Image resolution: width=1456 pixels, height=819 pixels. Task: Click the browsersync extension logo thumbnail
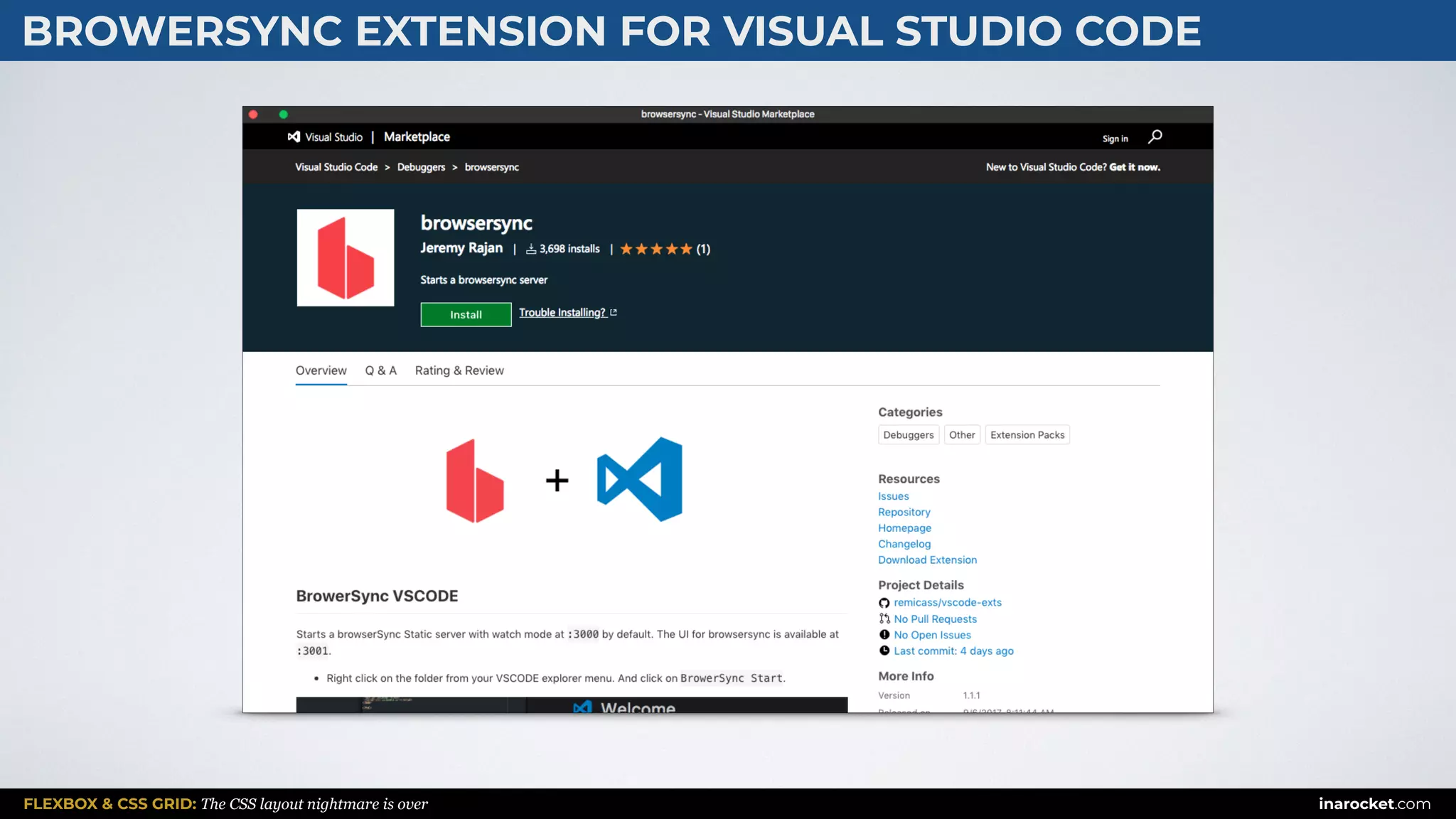(346, 257)
